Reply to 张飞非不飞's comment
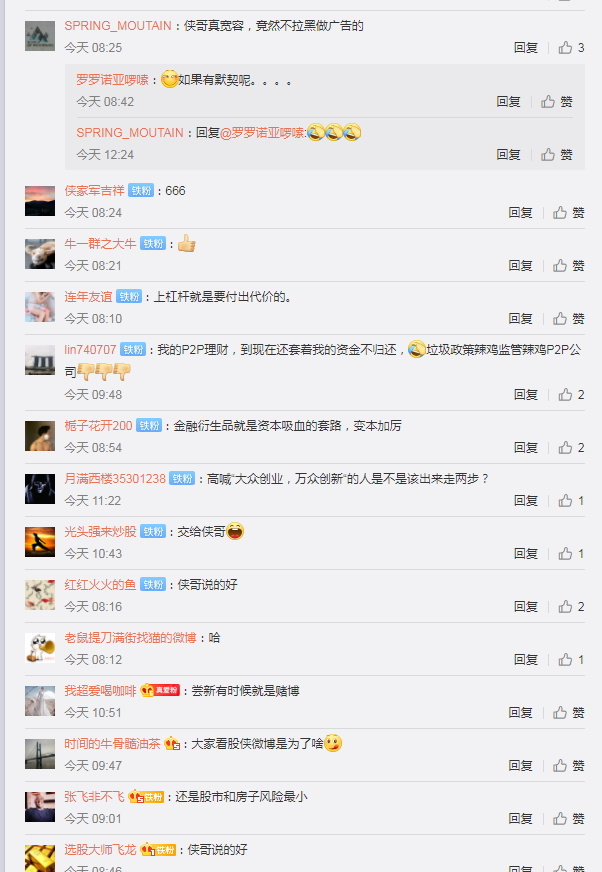This screenshot has height=872, width=602. (x=520, y=819)
